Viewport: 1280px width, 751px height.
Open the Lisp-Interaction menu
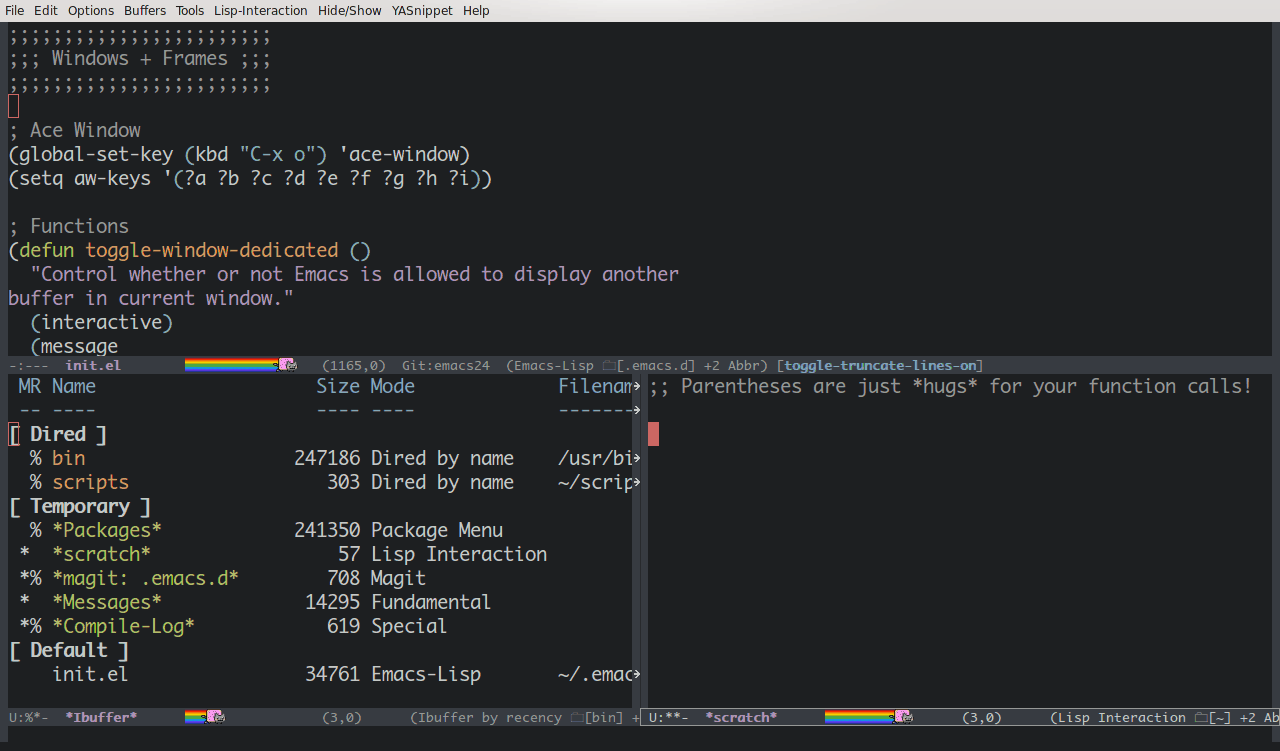point(260,10)
